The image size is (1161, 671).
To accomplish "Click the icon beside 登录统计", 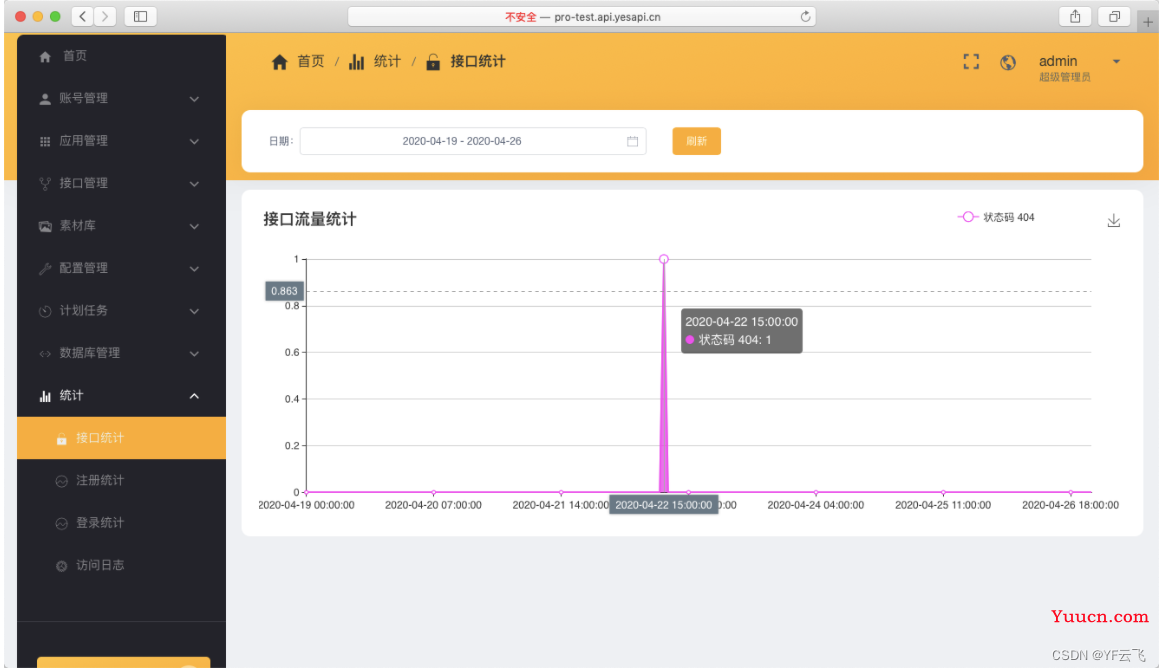I will pos(61,524).
